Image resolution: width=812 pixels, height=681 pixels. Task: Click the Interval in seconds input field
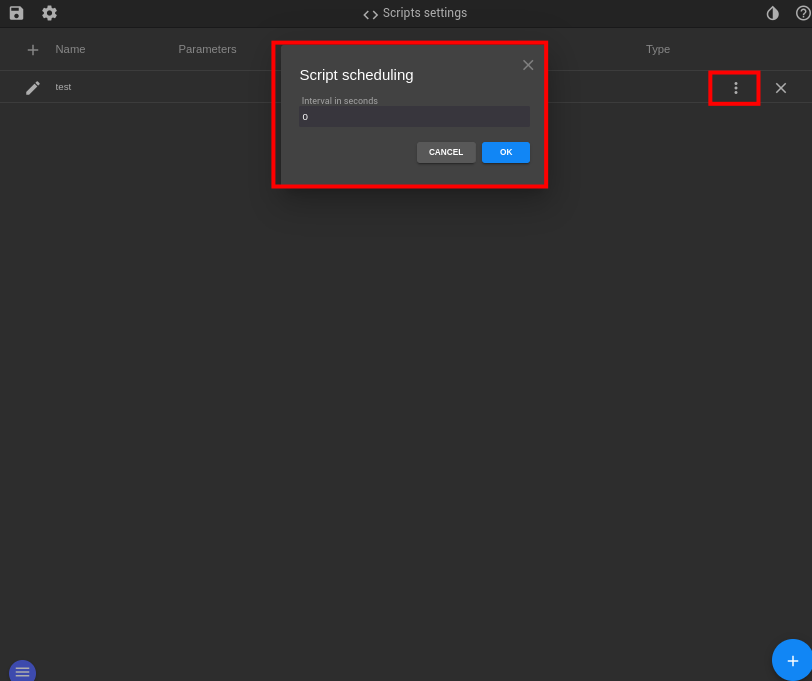(x=414, y=116)
